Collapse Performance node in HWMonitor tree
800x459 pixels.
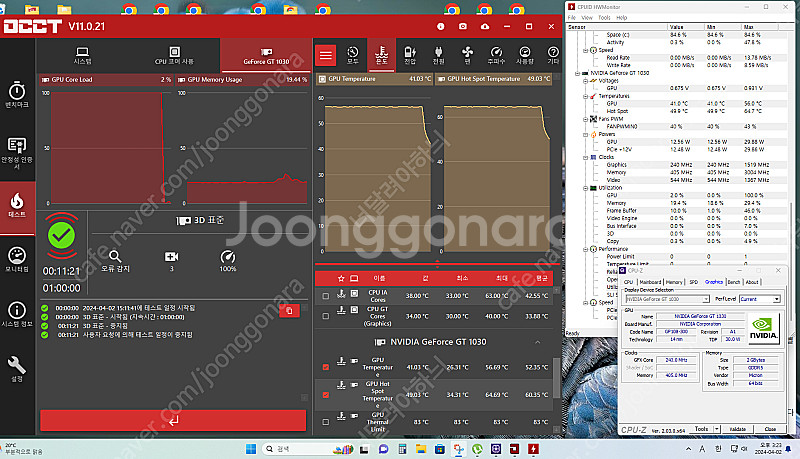(x=586, y=249)
